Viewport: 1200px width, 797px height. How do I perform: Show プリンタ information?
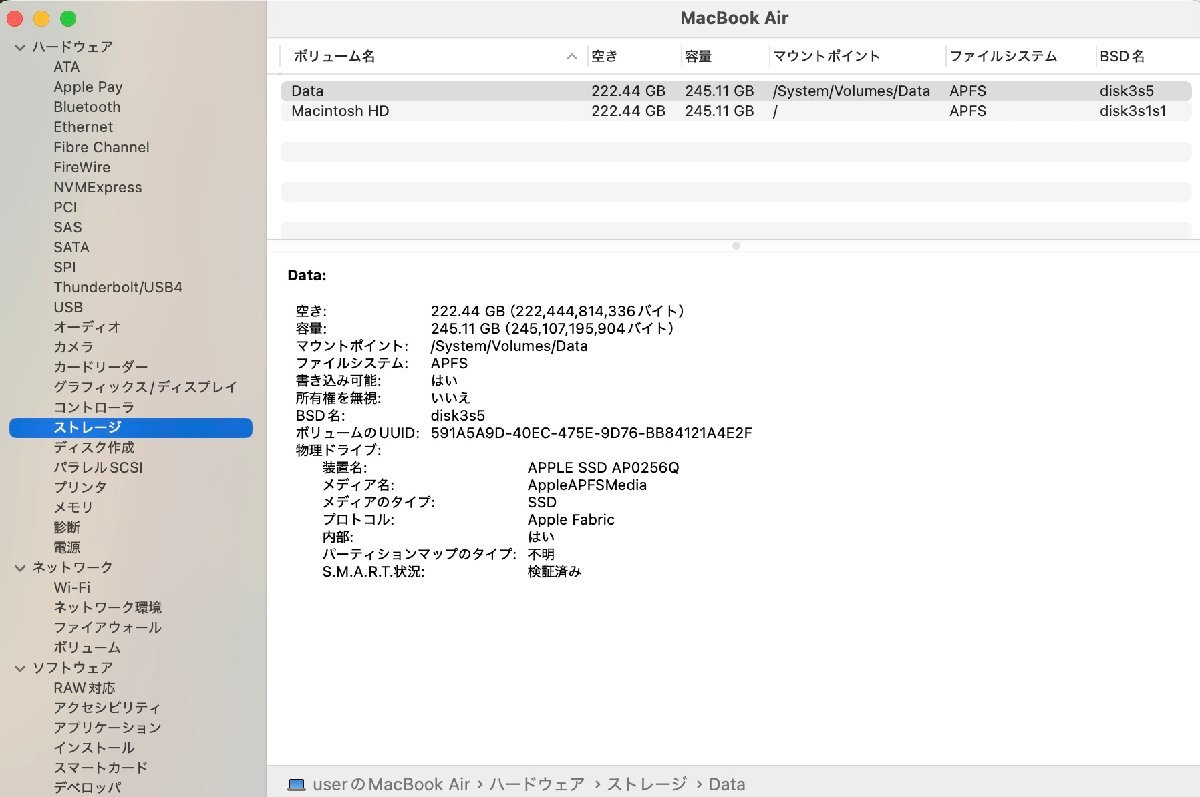pyautogui.click(x=80, y=487)
